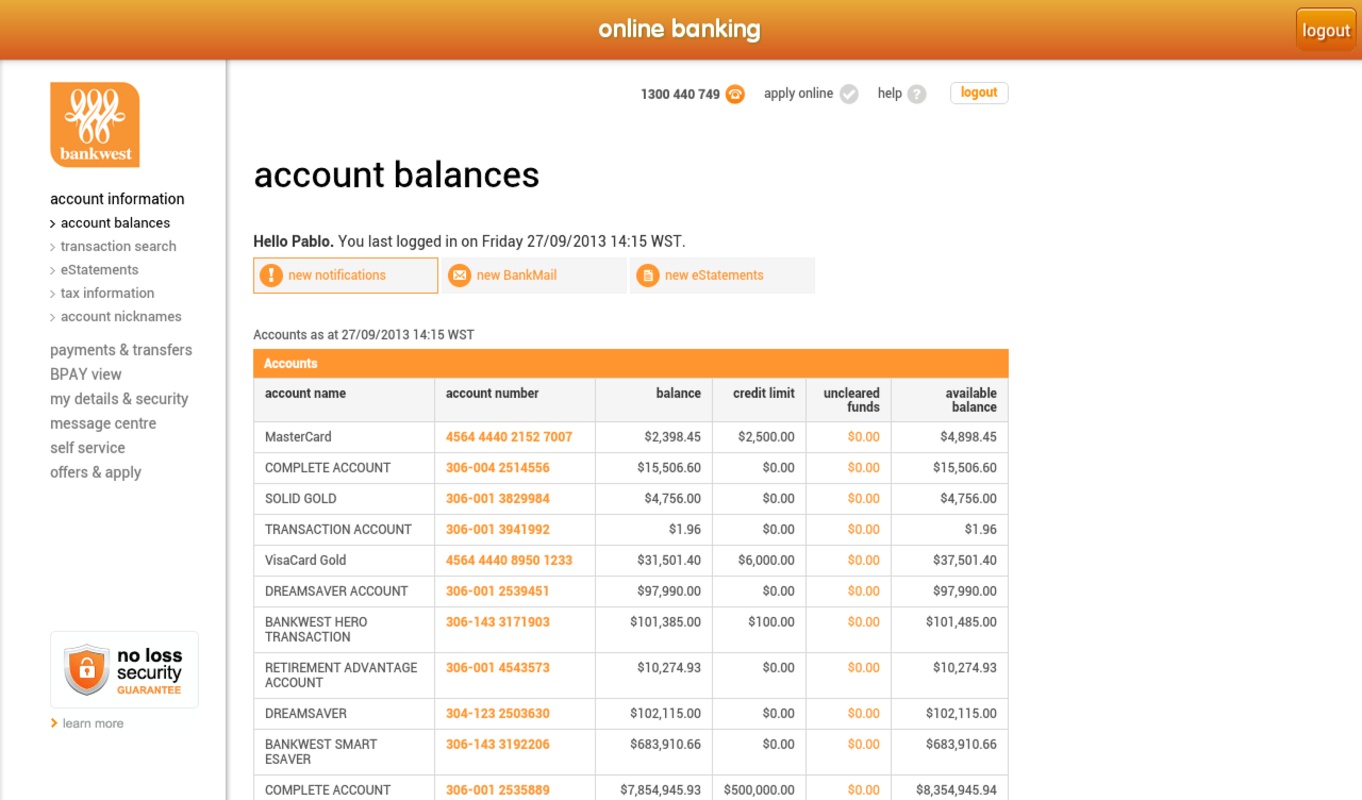Click the MasterCard account name
The image size is (1362, 800).
tap(298, 437)
